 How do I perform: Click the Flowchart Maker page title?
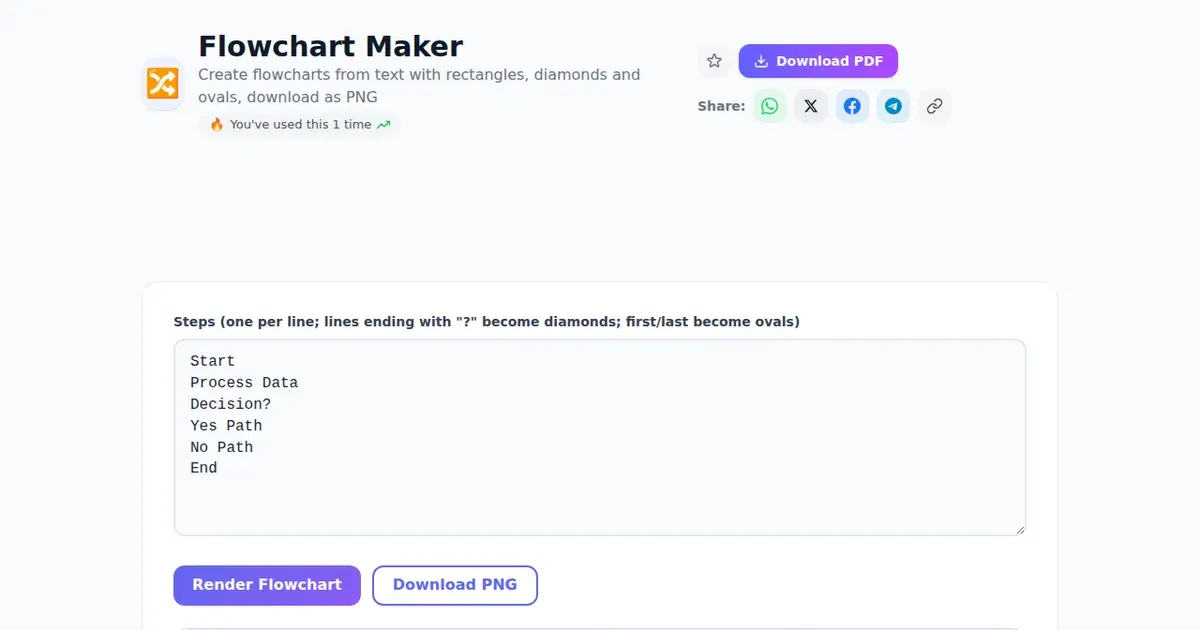tap(331, 46)
